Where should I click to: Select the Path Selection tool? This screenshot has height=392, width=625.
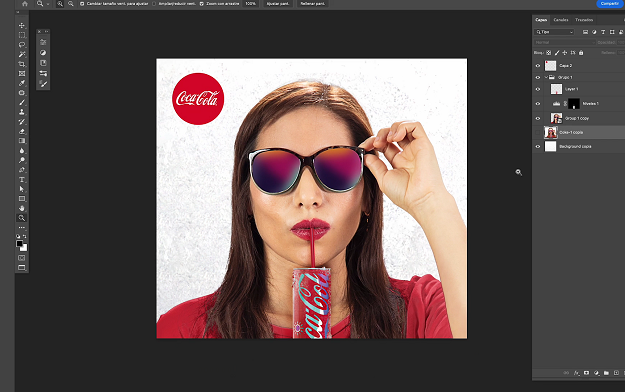click(22, 189)
